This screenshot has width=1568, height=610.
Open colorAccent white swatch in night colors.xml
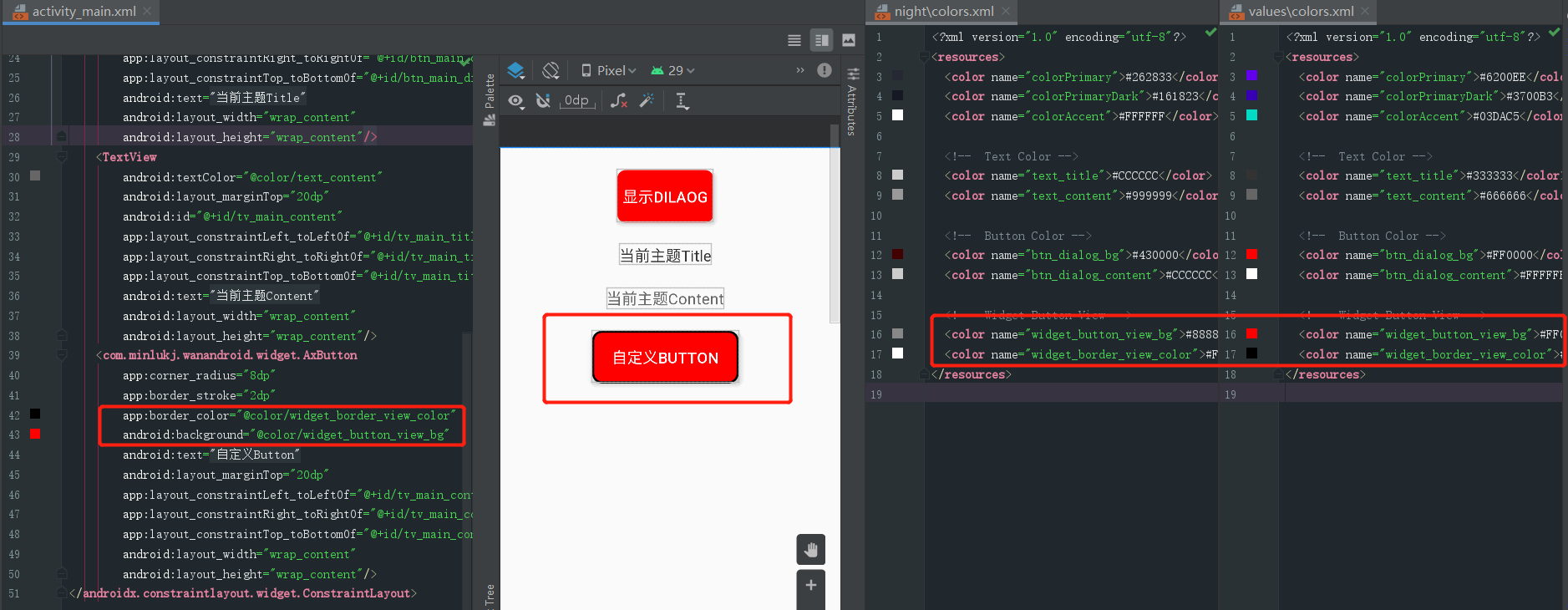[897, 114]
